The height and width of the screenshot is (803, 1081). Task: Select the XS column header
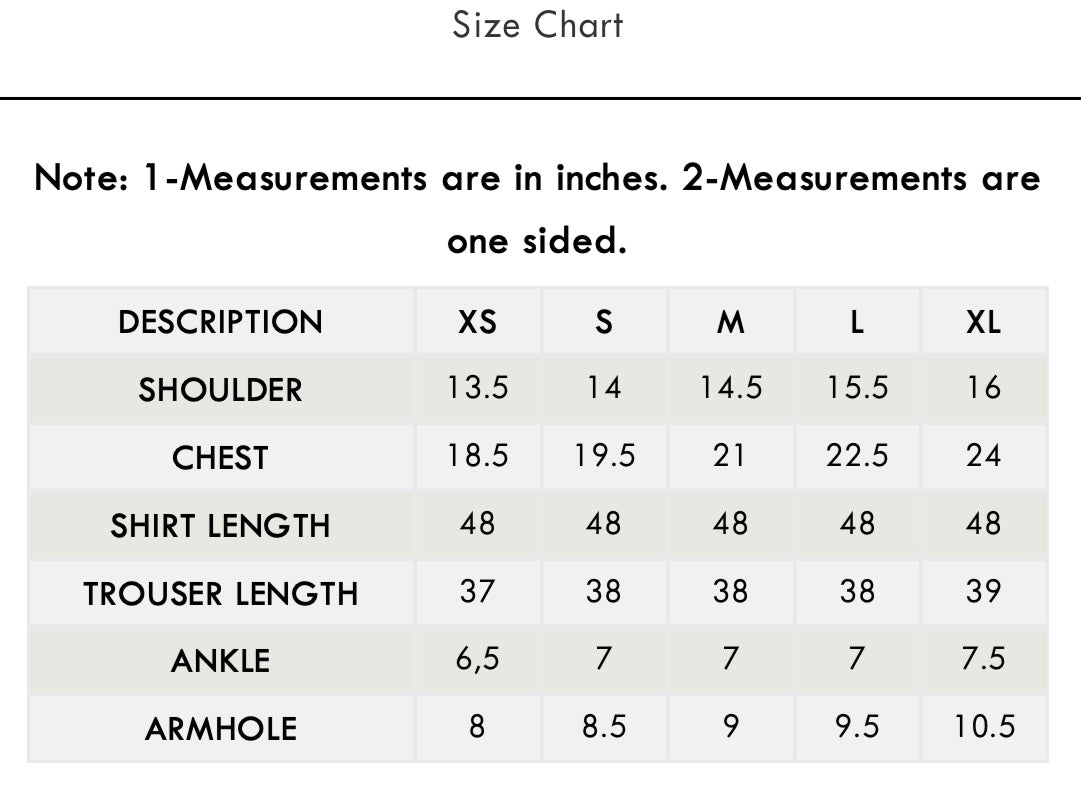(x=478, y=322)
